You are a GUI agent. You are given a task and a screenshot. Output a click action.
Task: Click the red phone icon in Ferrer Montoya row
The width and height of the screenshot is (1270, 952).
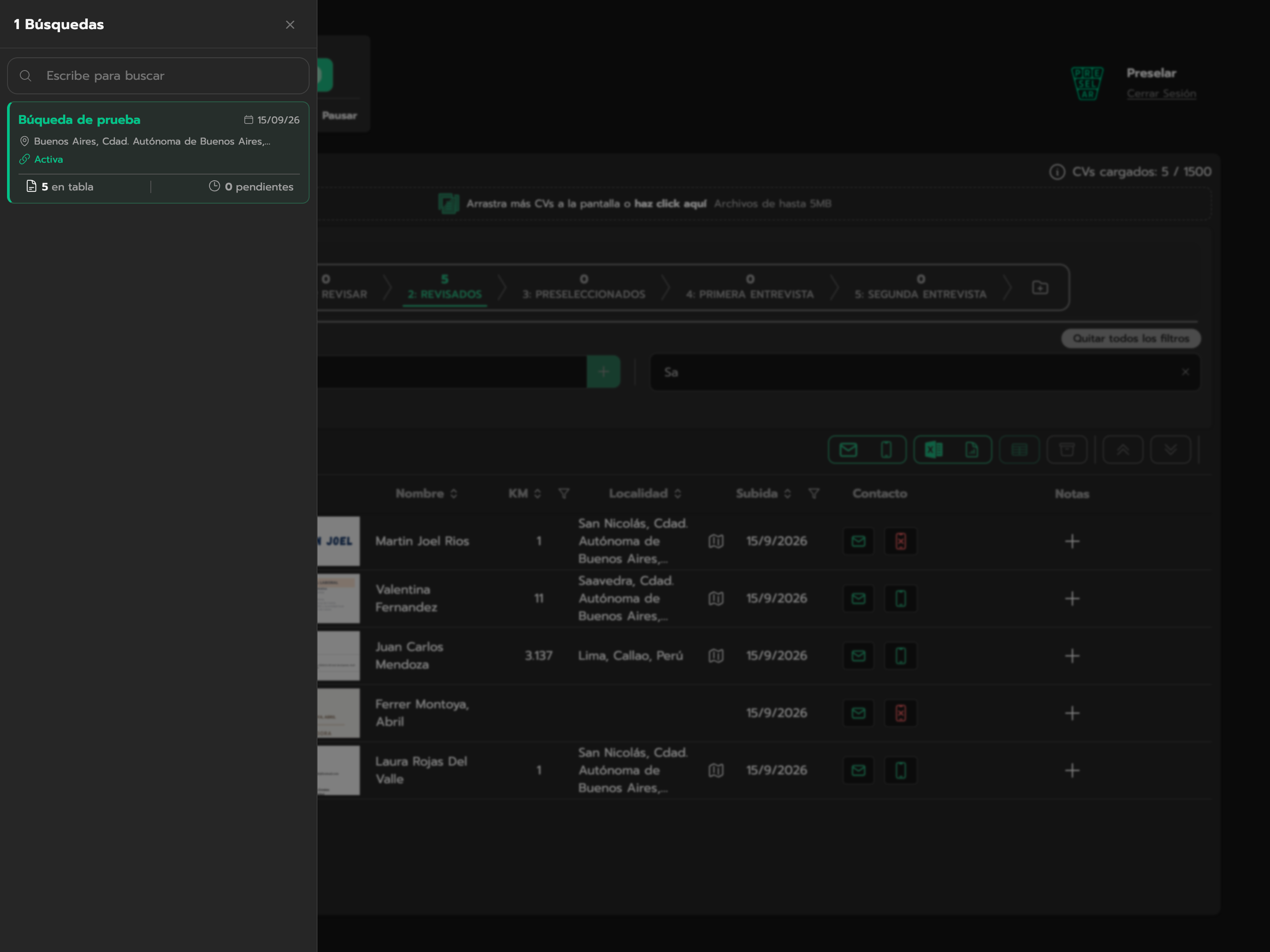pyautogui.click(x=900, y=713)
